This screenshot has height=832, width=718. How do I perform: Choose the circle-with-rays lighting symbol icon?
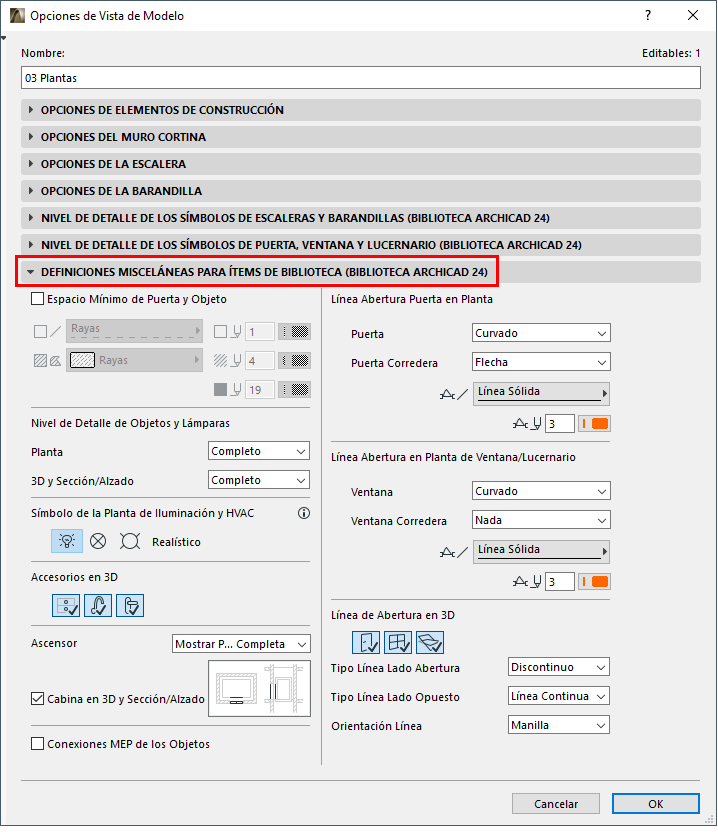[x=129, y=541]
